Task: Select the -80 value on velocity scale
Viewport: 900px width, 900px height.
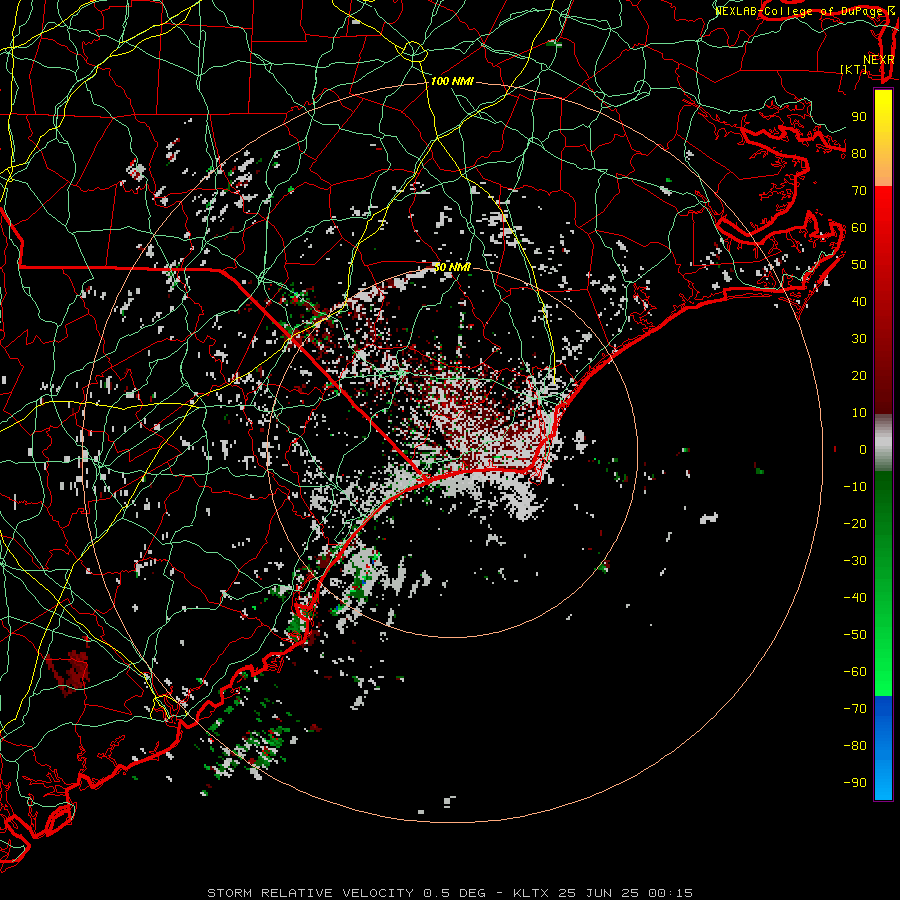Action: (855, 746)
